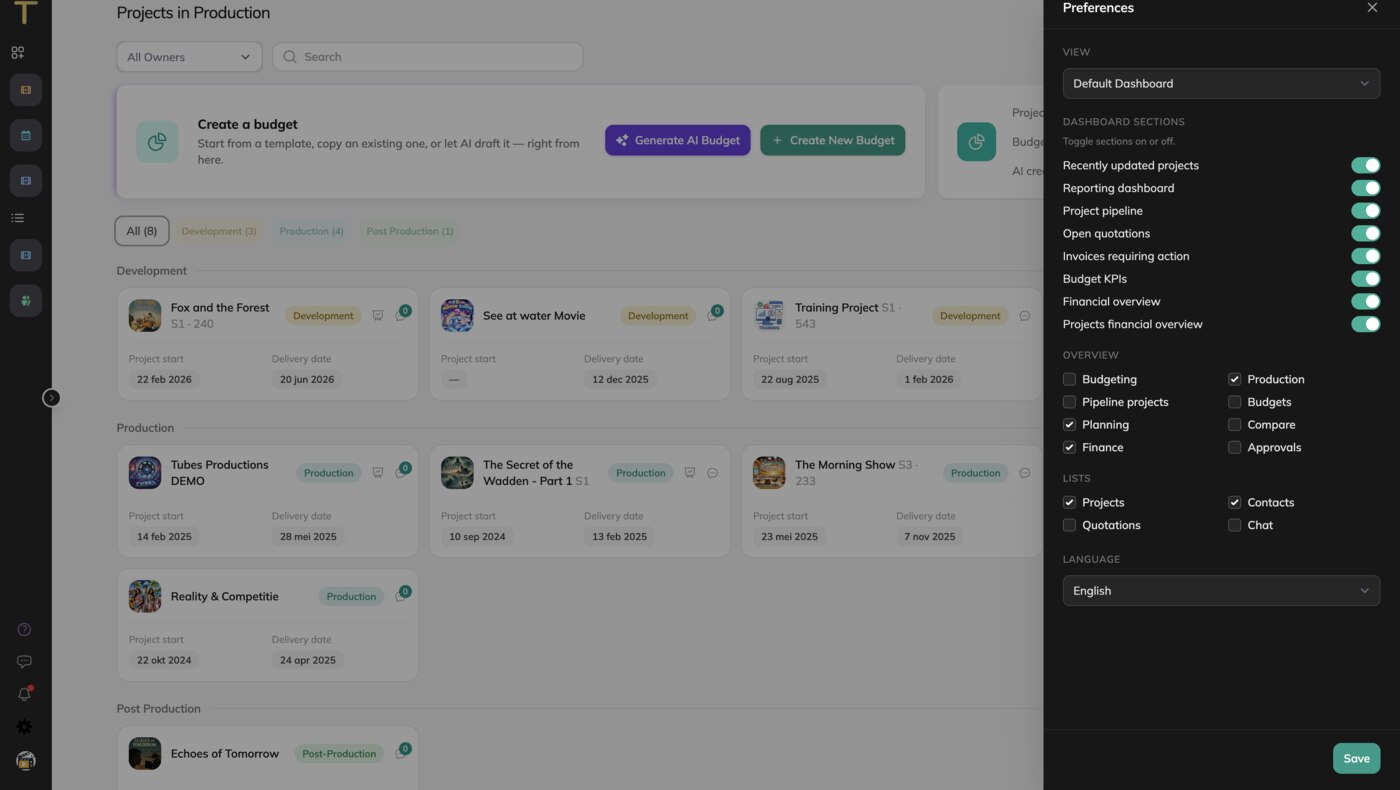Image resolution: width=1400 pixels, height=790 pixels.
Task: Click Create New Budget button
Action: point(833,140)
